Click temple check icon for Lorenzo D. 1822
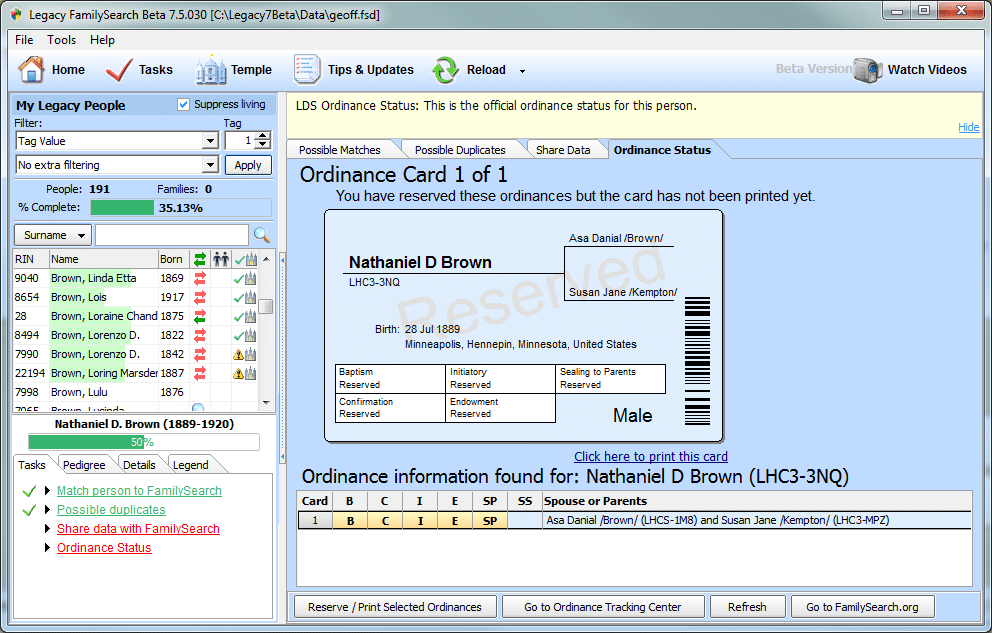 tap(245, 335)
